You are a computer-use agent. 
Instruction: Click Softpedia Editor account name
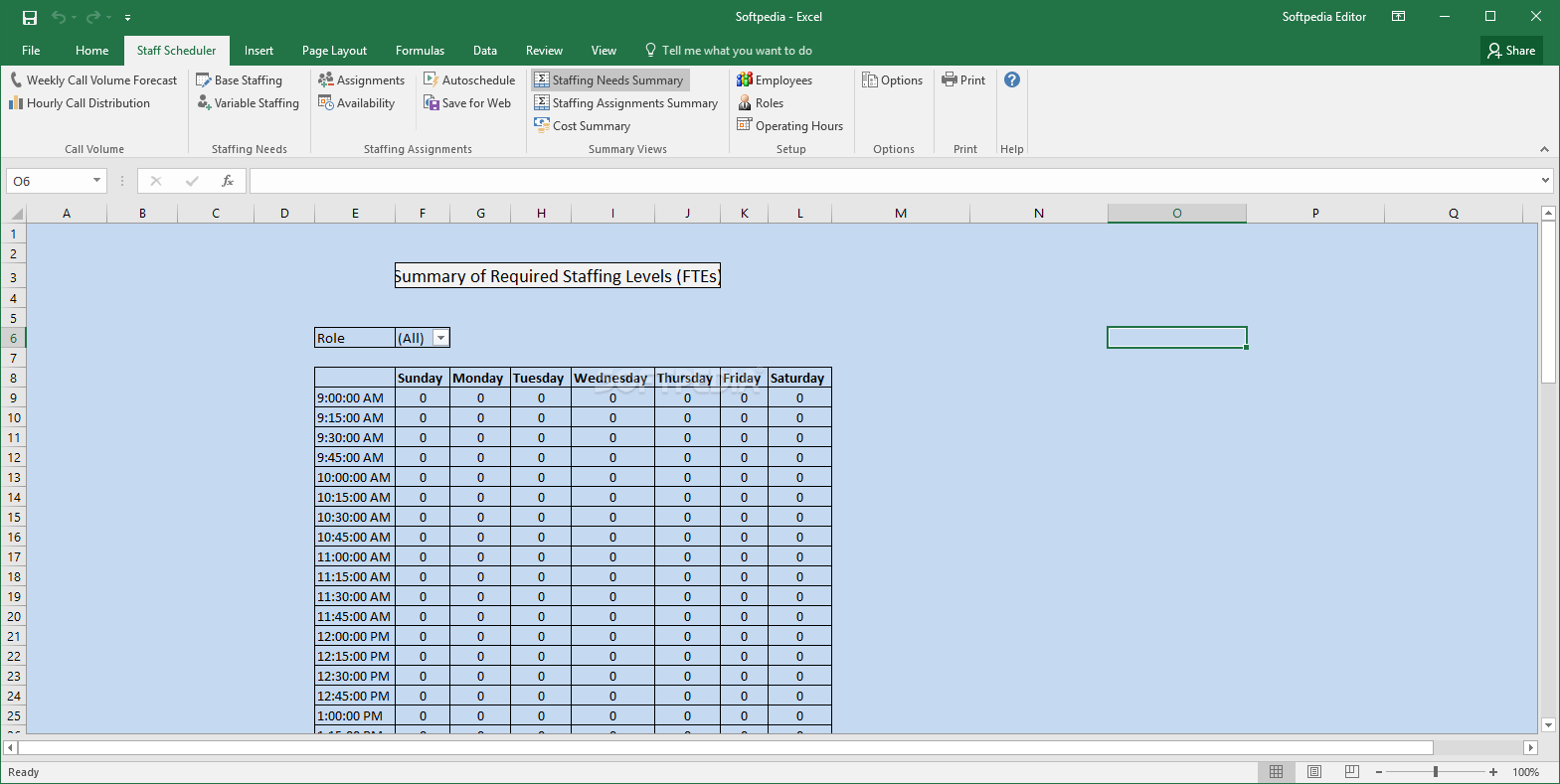[1324, 17]
